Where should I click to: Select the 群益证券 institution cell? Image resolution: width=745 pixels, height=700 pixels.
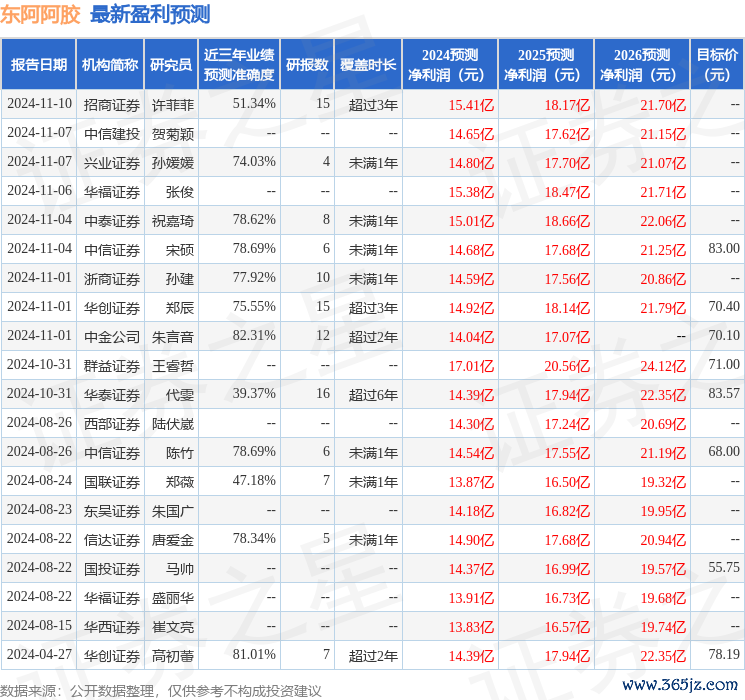click(112, 366)
